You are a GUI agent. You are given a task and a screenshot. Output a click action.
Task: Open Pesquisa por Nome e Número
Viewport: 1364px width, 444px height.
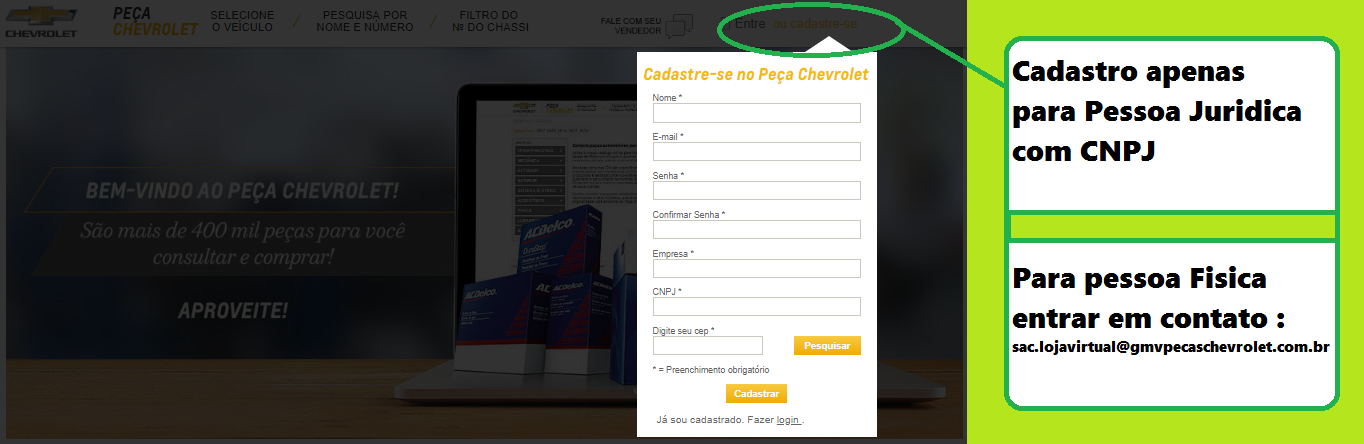tap(364, 22)
